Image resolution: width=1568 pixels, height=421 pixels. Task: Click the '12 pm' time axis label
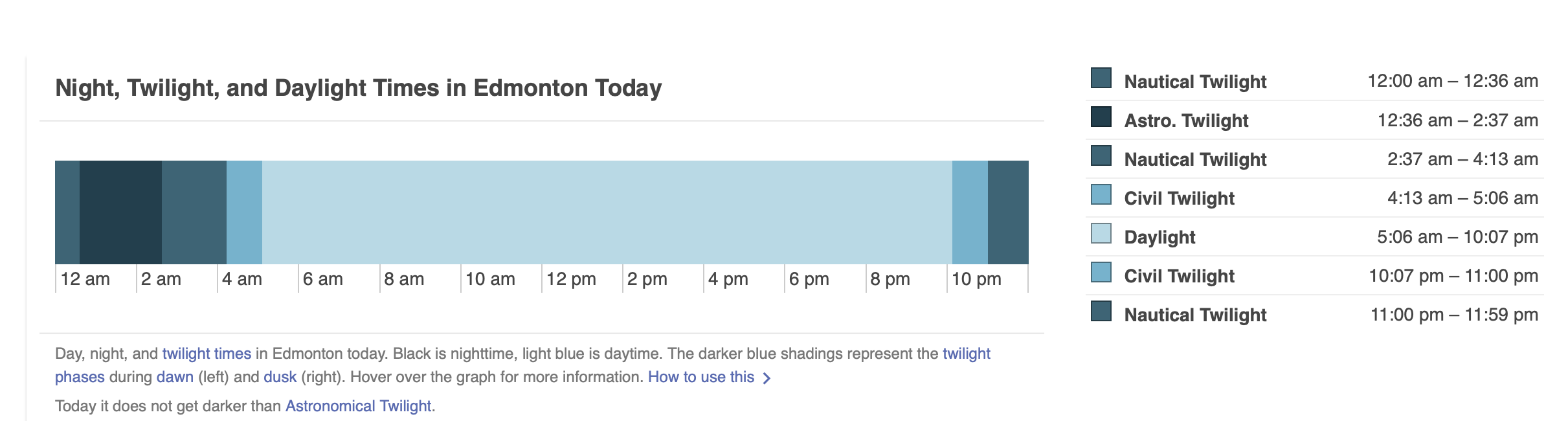(571, 279)
